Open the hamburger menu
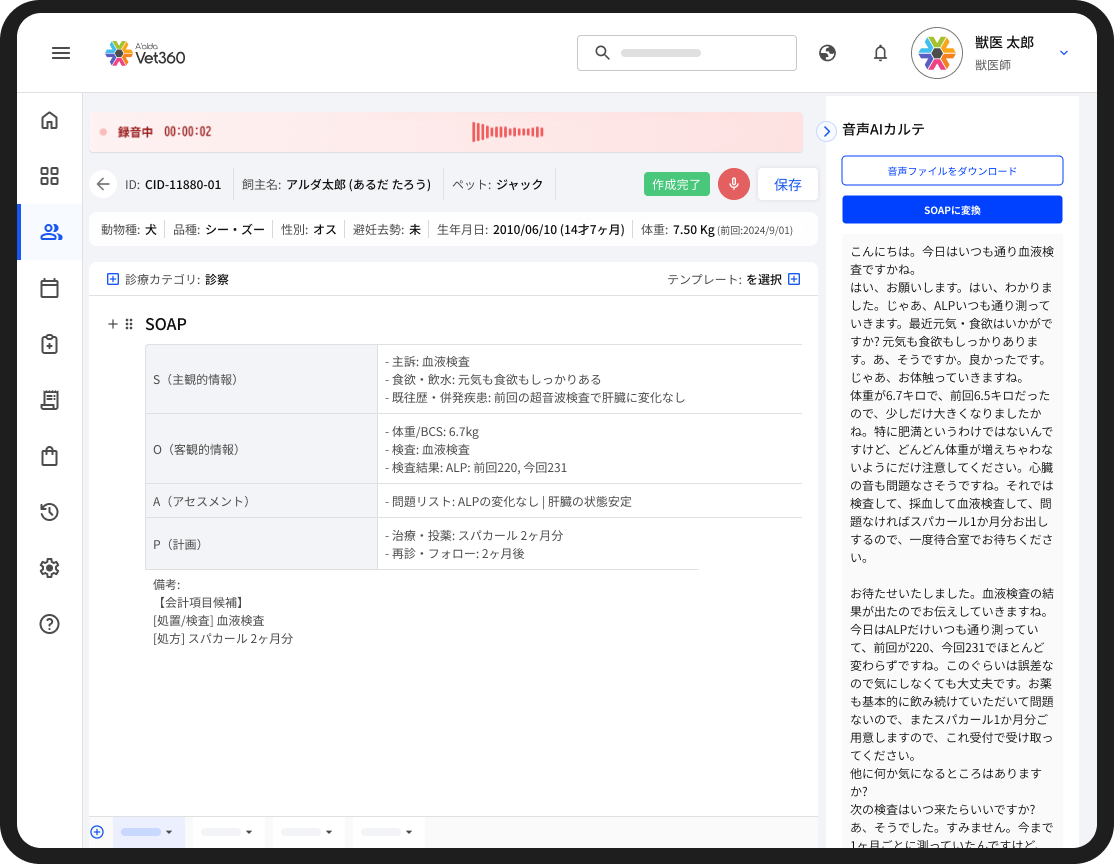The width and height of the screenshot is (1114, 864). tap(61, 53)
